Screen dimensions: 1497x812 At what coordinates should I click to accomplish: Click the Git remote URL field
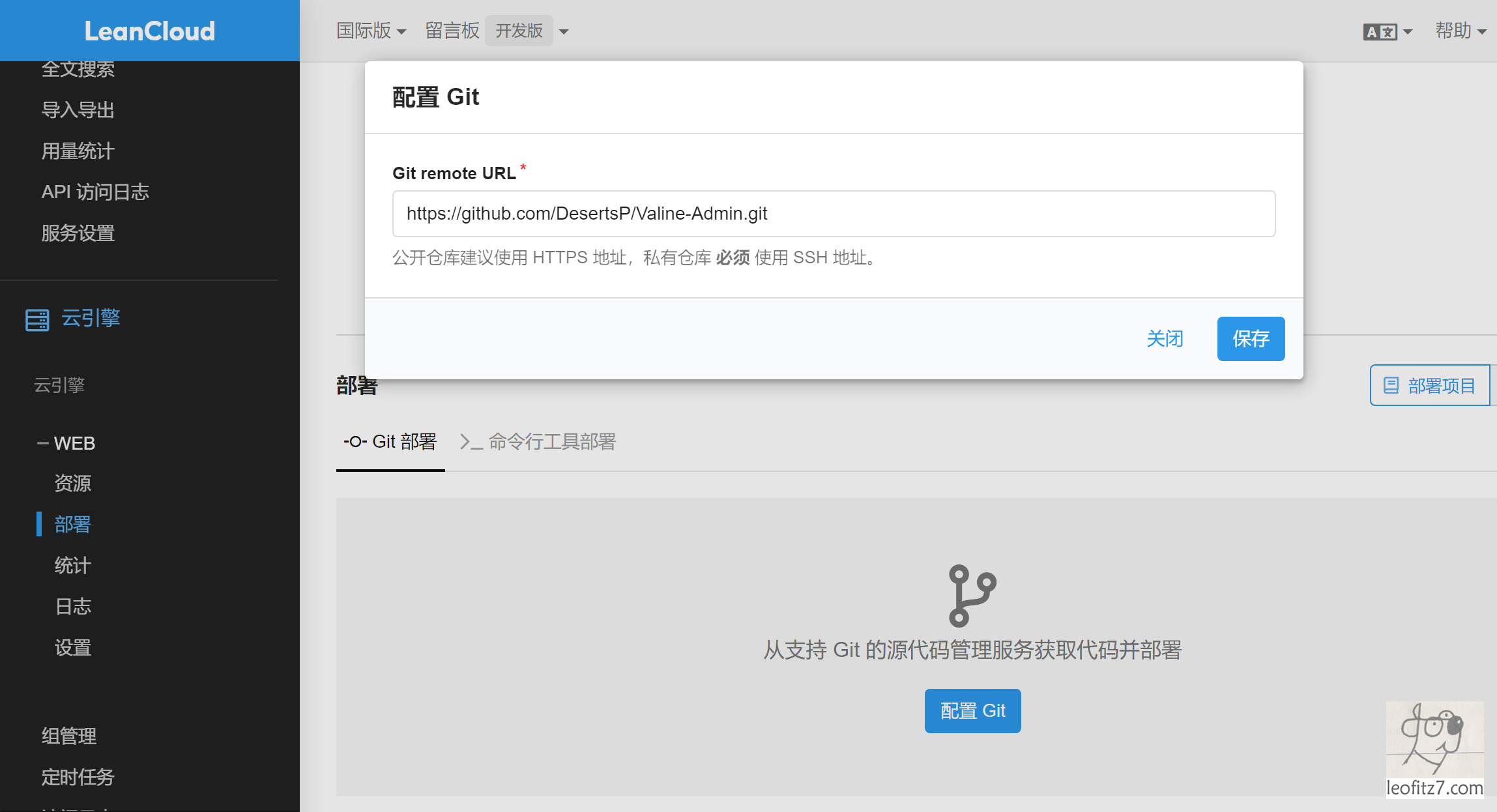[833, 214]
